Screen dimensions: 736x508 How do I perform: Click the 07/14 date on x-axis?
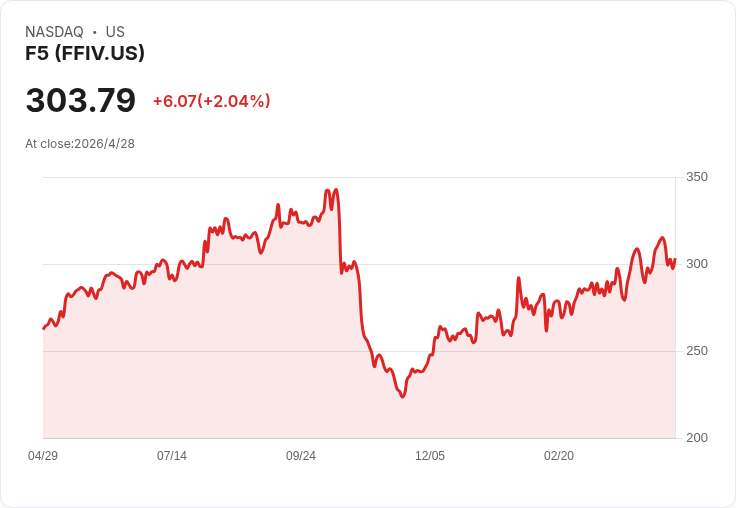(172, 456)
